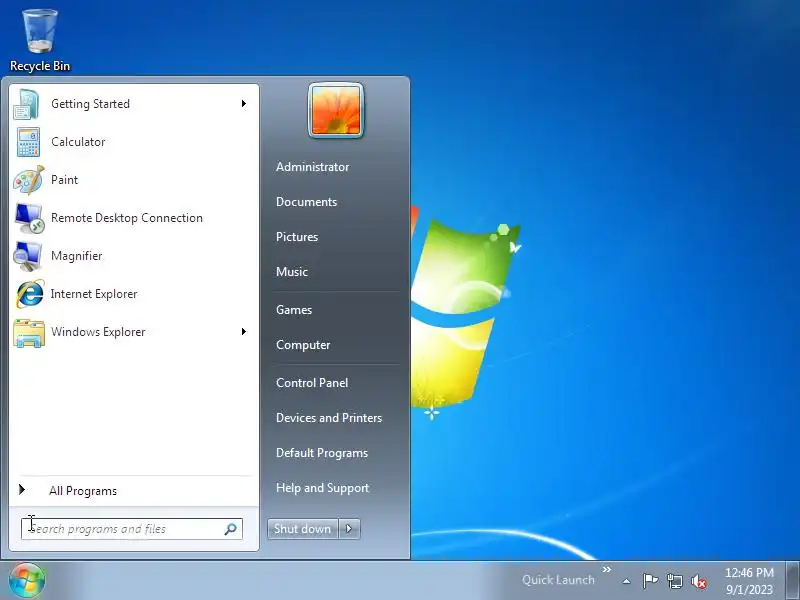Click the Calculator program label

78,142
